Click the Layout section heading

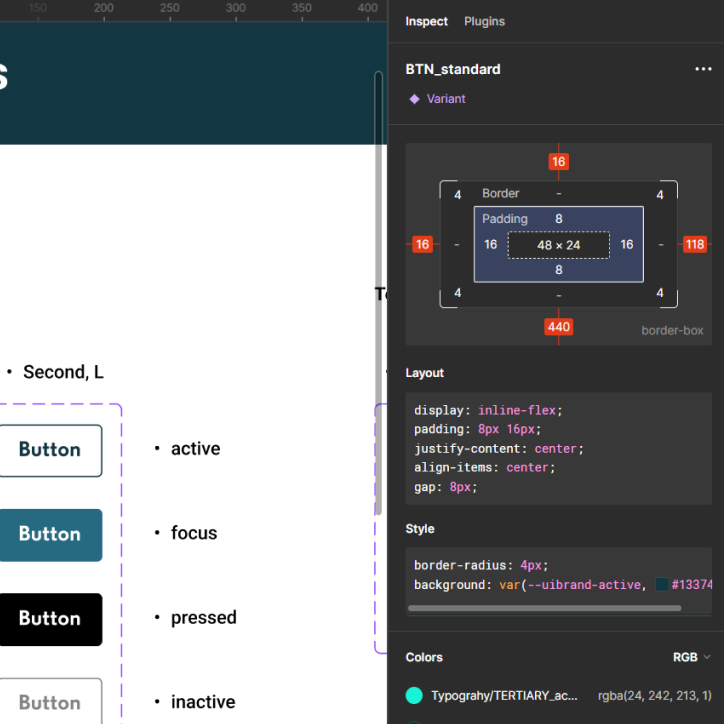[x=424, y=373]
